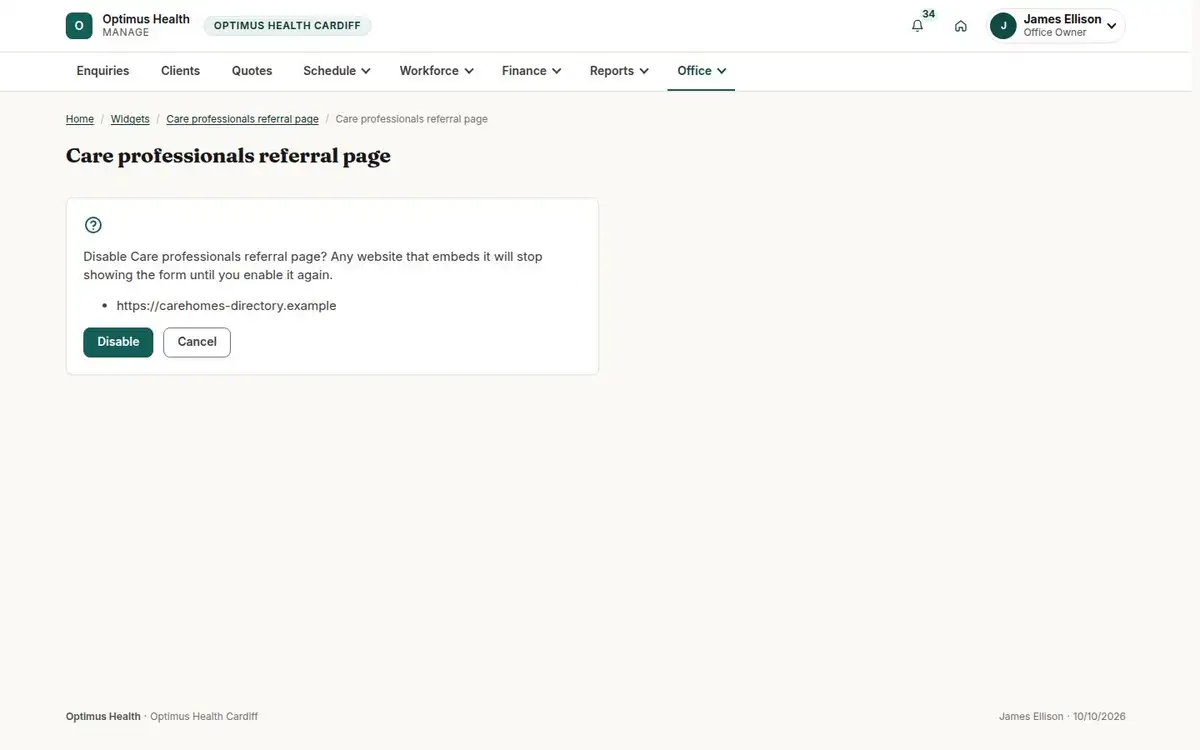
Task: Open the Clients nav item
Action: [x=181, y=71]
